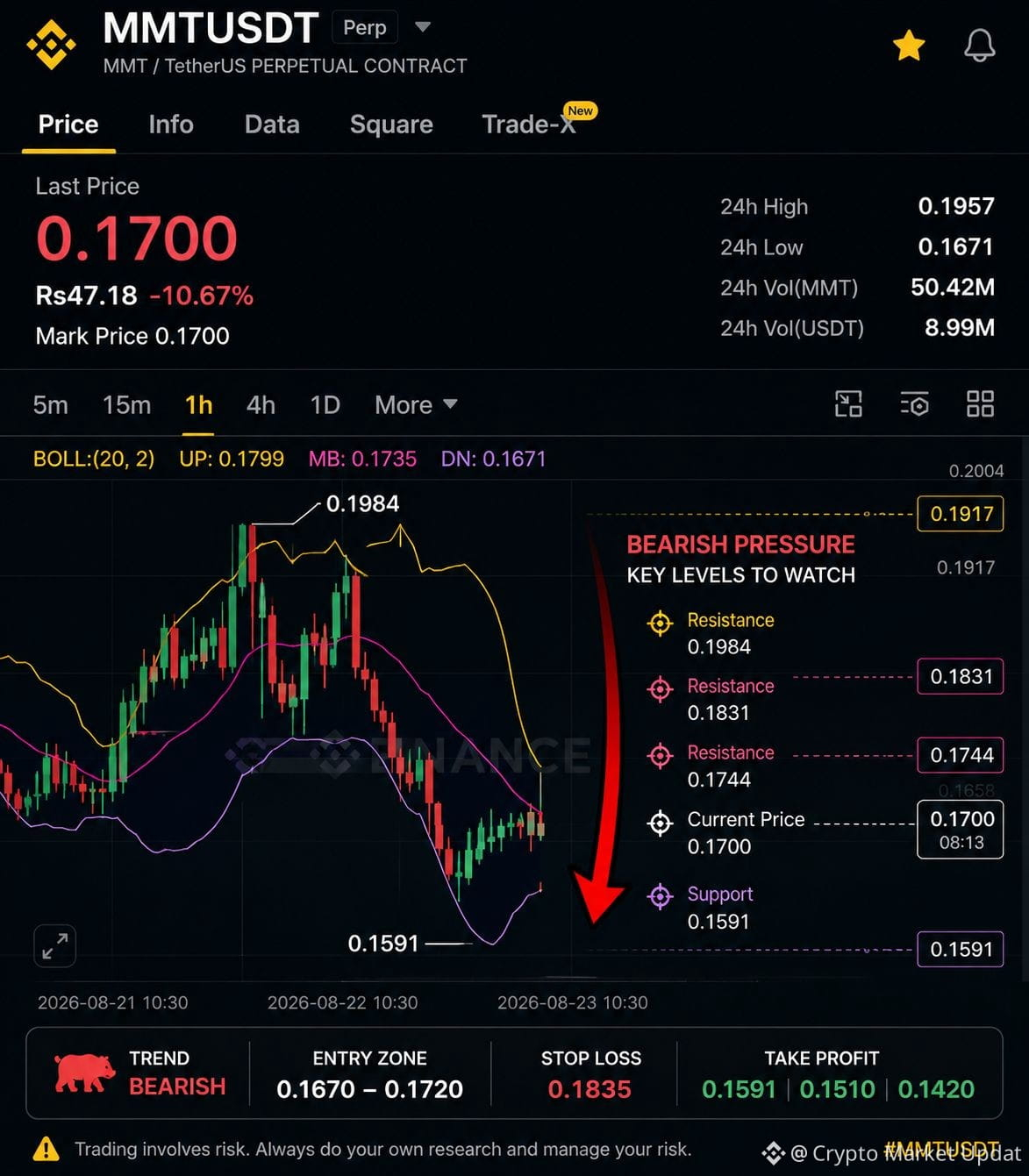Click the current price 0.1700 axis tag
The width and height of the screenshot is (1029, 1176).
click(961, 830)
